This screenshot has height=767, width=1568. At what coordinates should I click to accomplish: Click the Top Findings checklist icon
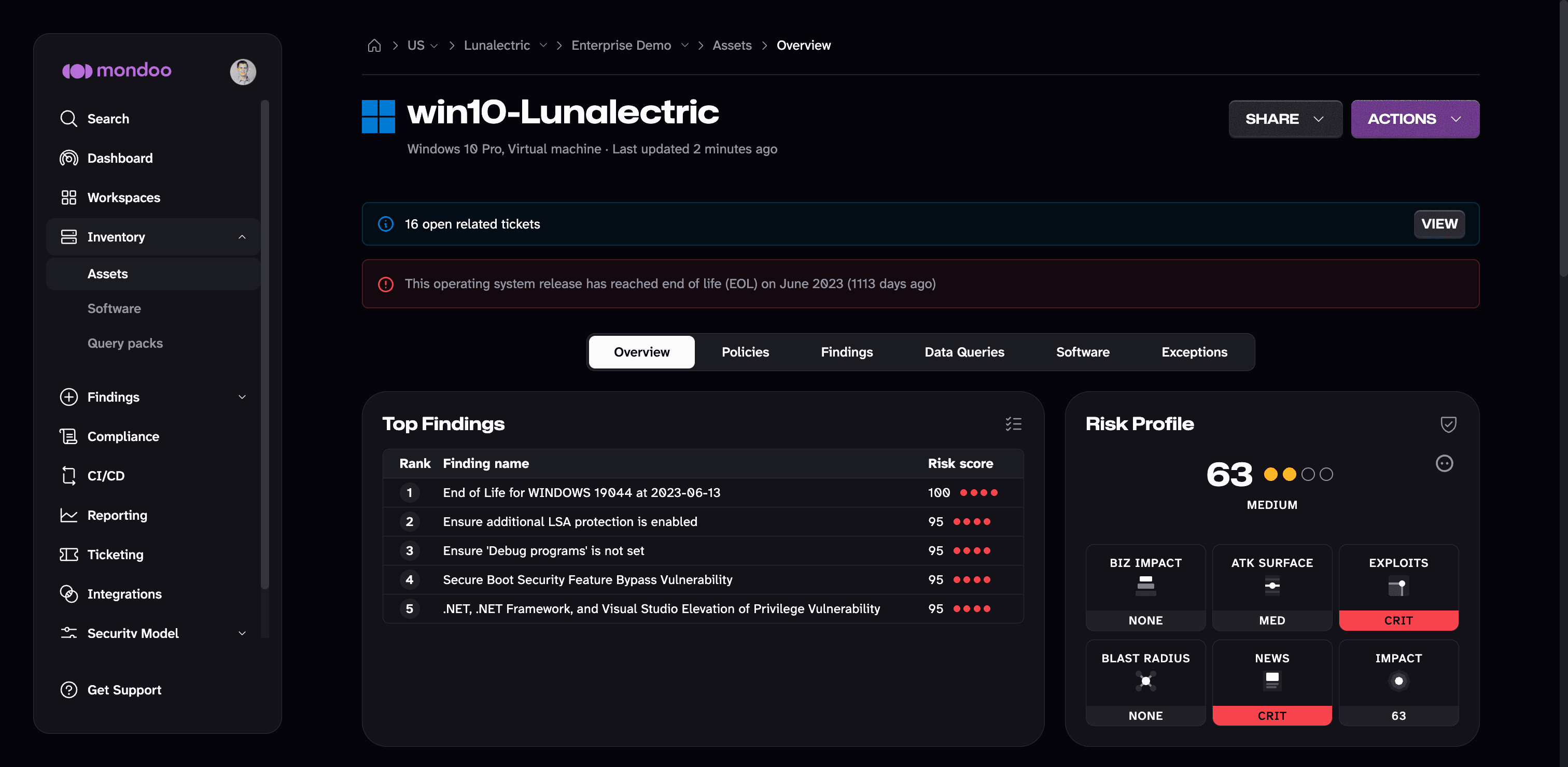[1014, 424]
